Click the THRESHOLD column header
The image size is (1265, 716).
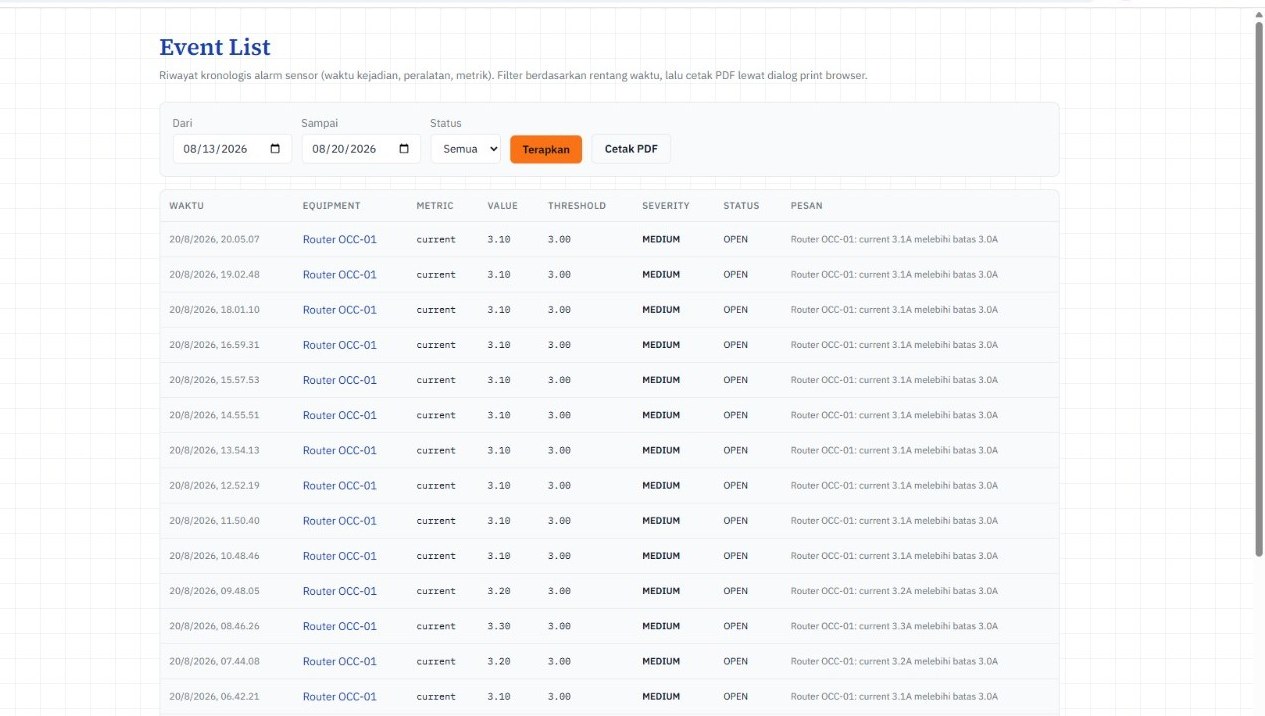pos(577,206)
